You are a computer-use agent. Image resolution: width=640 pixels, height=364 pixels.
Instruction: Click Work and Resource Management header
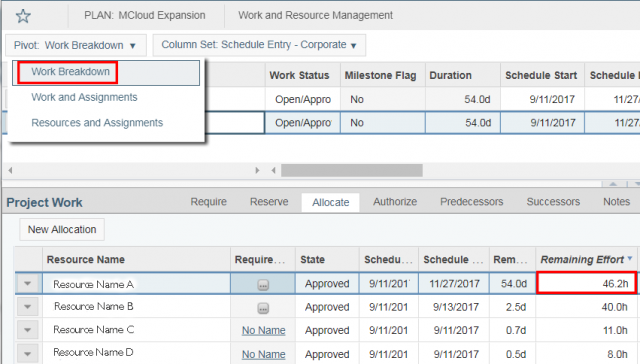[316, 16]
